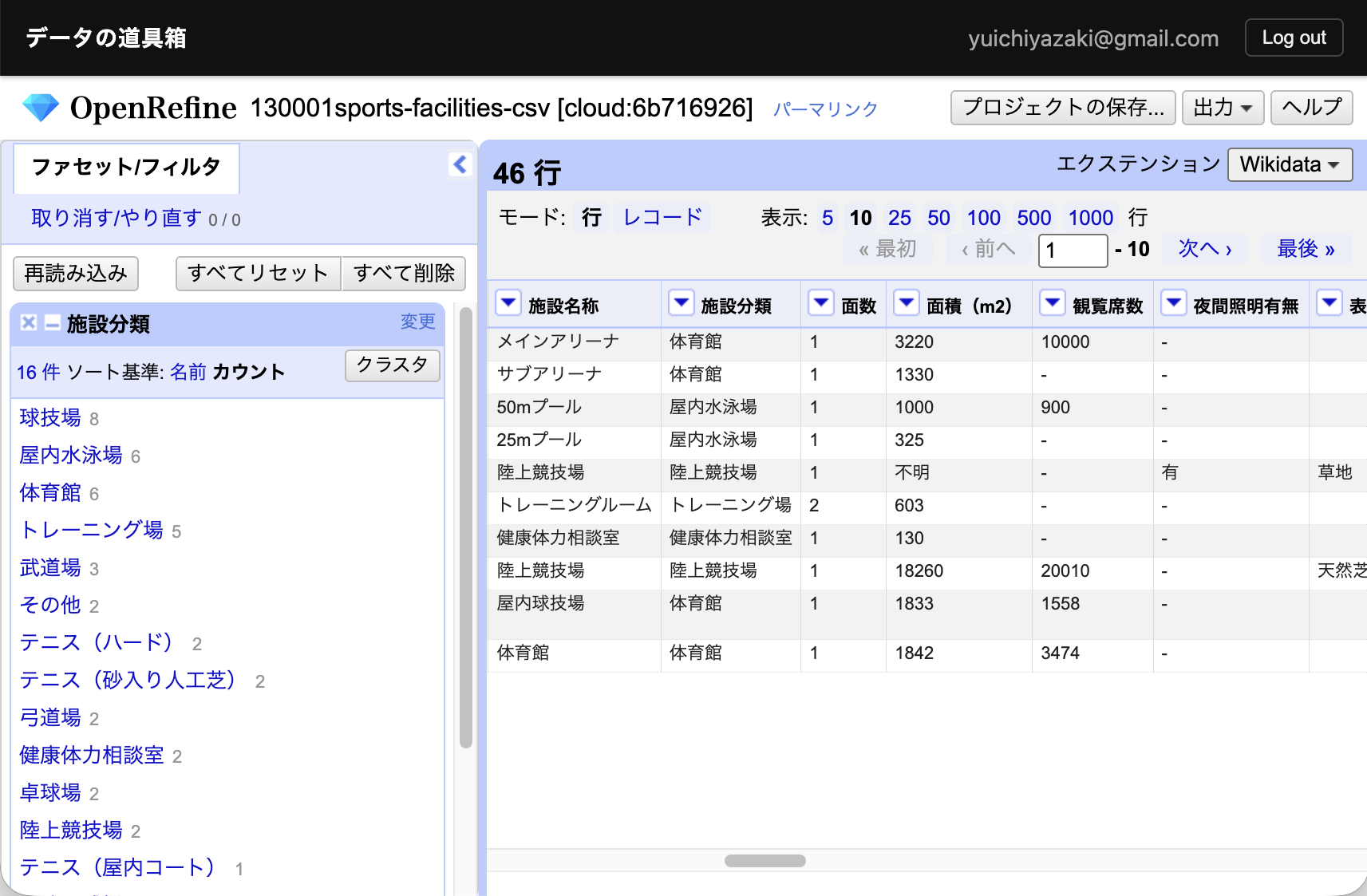Select the ファセット/フィルタ tab
Screen dimensions: 1367x896
point(126,167)
